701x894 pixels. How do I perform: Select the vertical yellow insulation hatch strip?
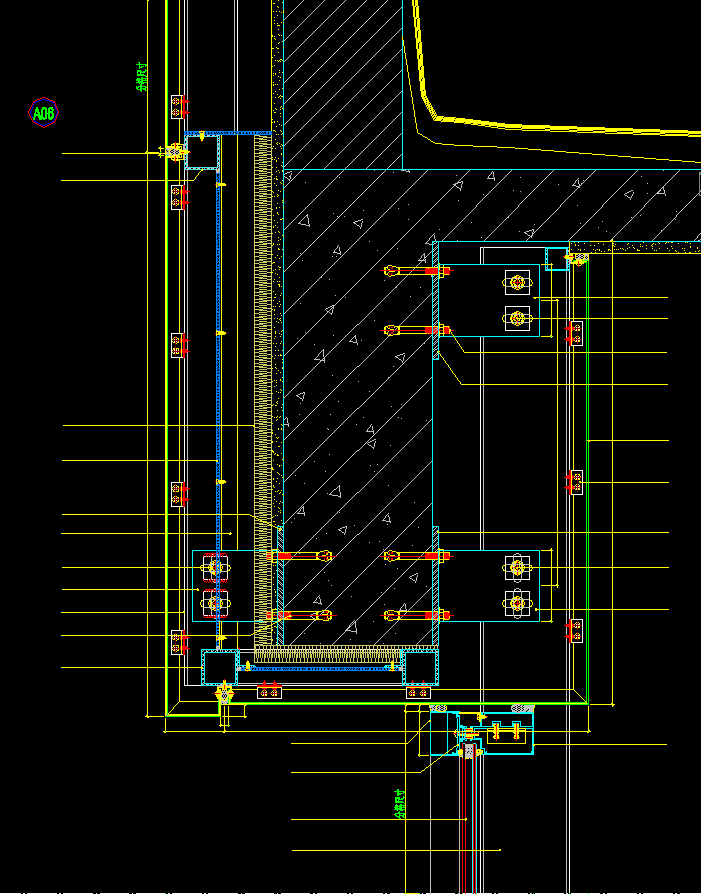pyautogui.click(x=262, y=391)
